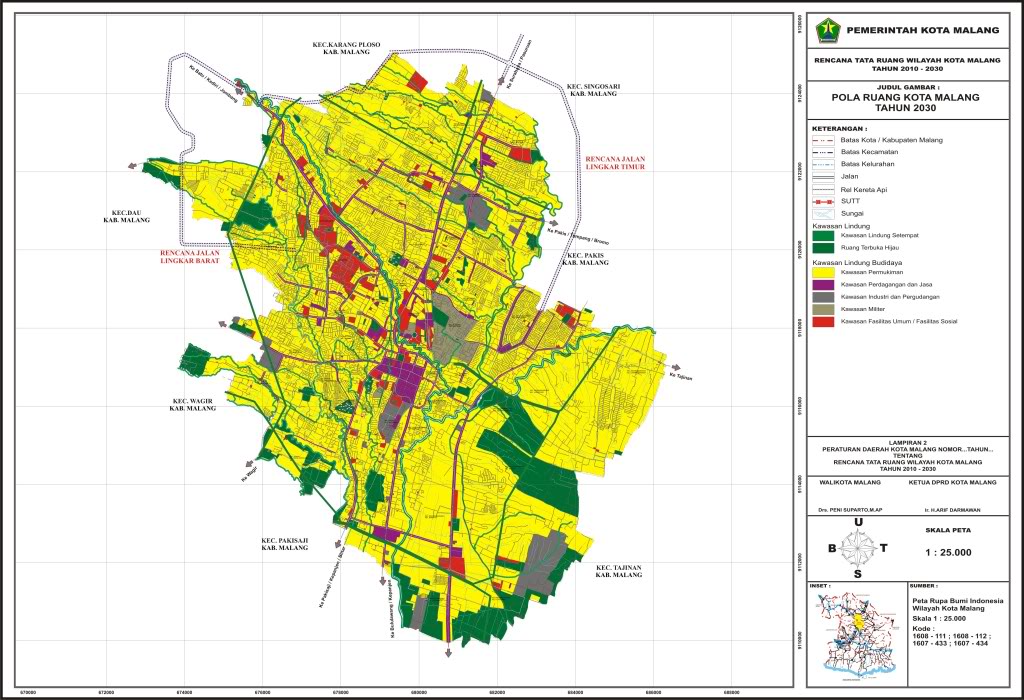
Task: Click the 'RENCANA JALAN LINGKAR TIMUR' red label
Action: tap(615, 163)
